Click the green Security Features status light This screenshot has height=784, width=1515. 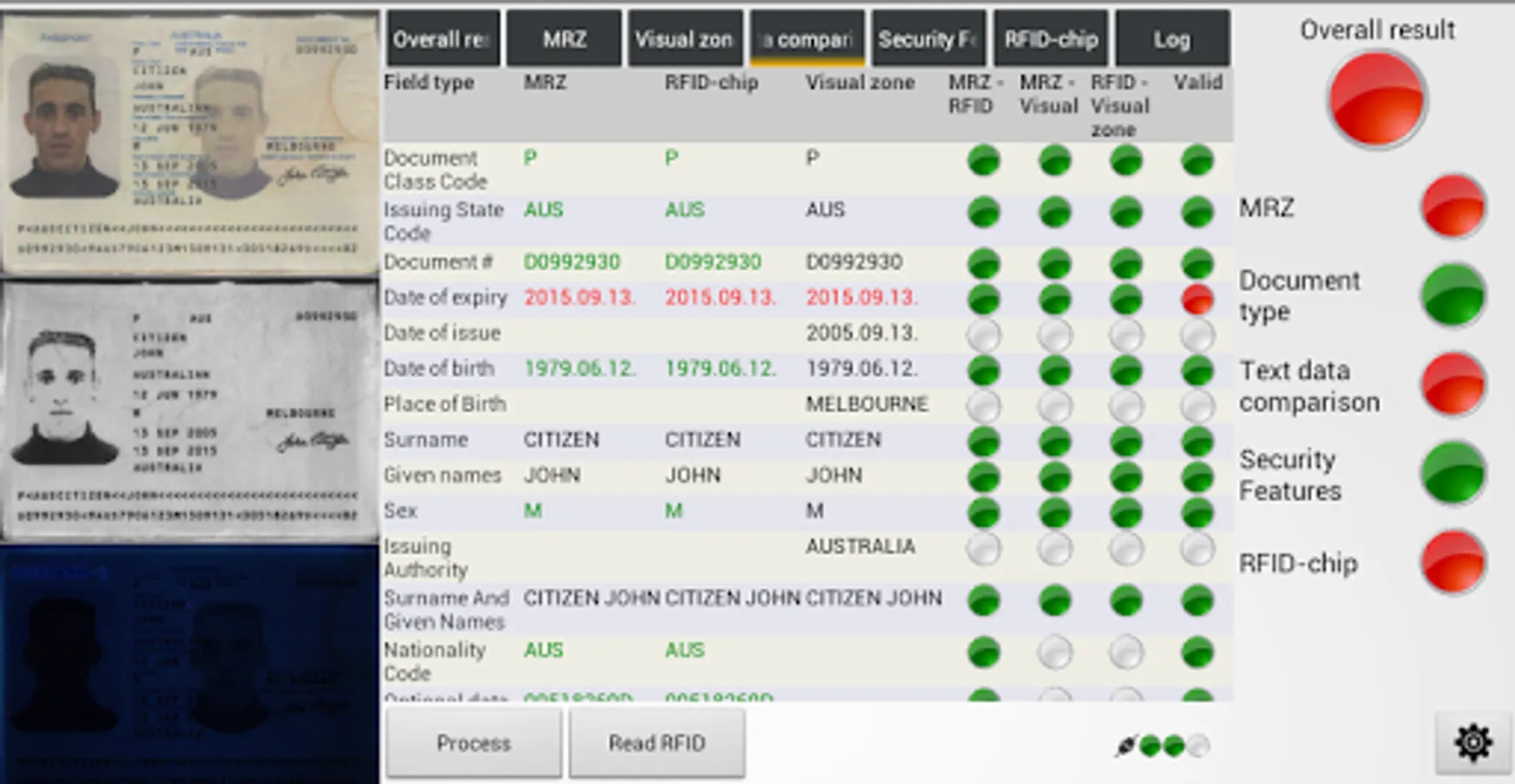click(1453, 473)
